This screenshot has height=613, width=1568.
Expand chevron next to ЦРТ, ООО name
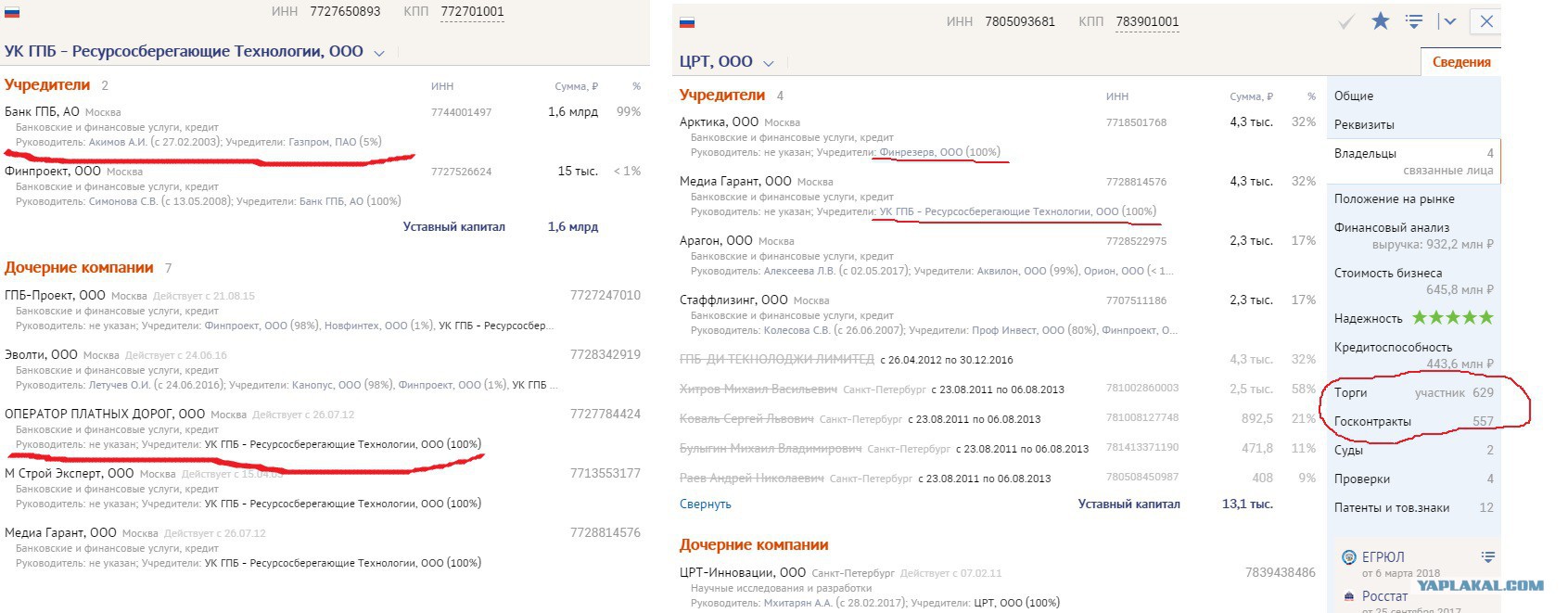[x=768, y=63]
